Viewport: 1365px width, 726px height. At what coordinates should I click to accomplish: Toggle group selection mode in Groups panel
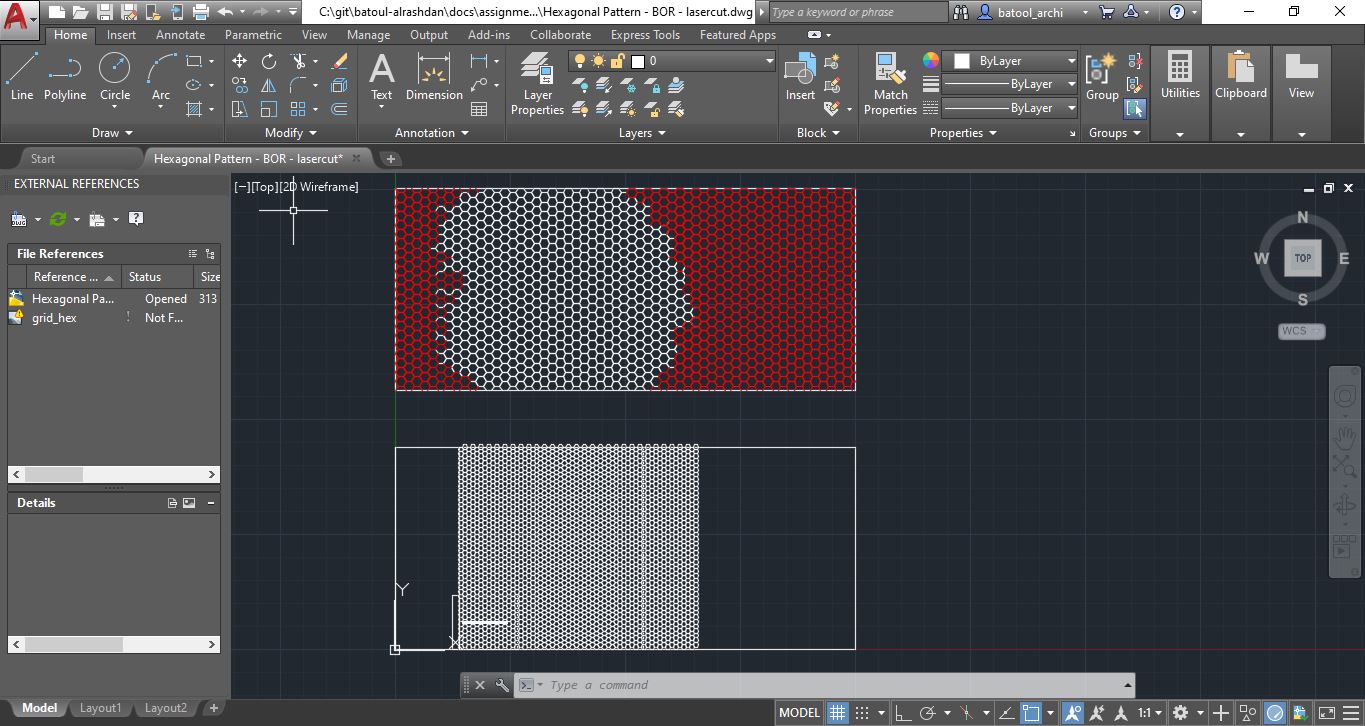[x=1135, y=109]
